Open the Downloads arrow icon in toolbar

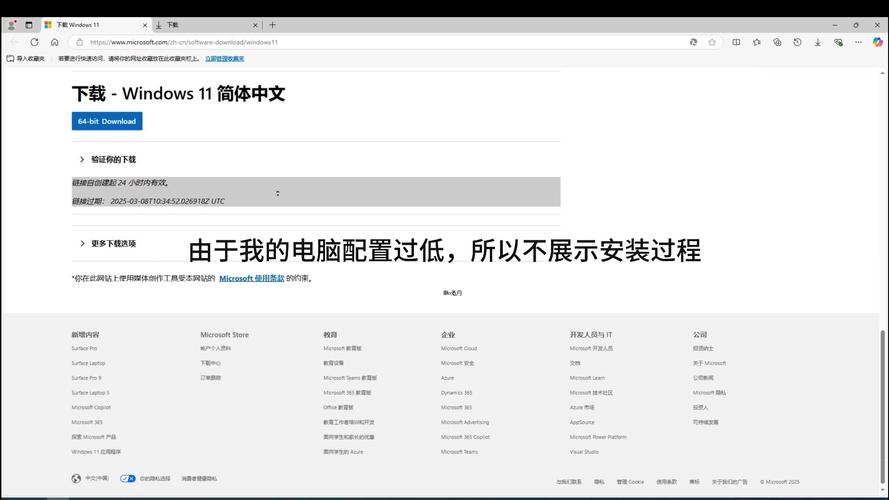(818, 42)
